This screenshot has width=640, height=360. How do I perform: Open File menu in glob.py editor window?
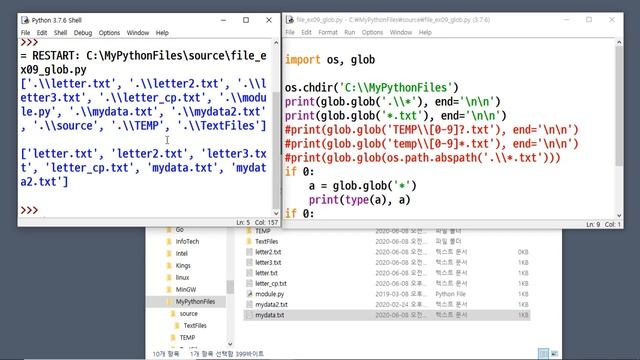pyautogui.click(x=290, y=32)
